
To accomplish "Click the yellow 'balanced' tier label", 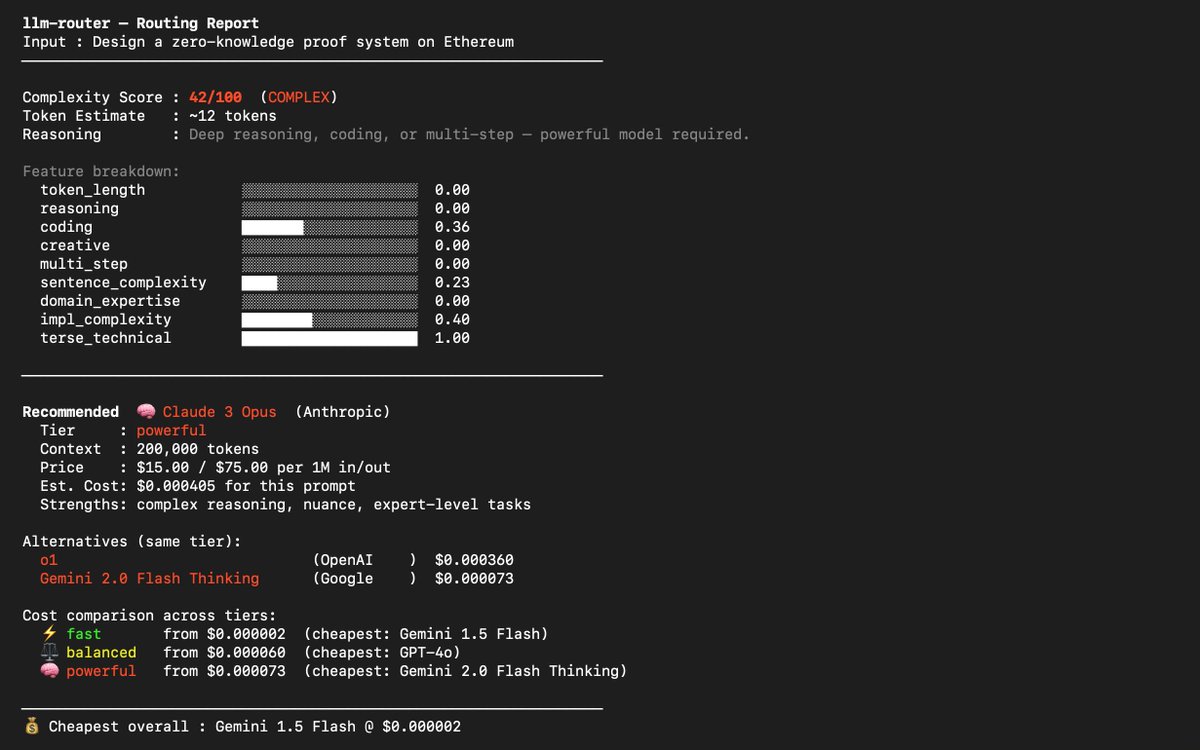I will 101,653.
